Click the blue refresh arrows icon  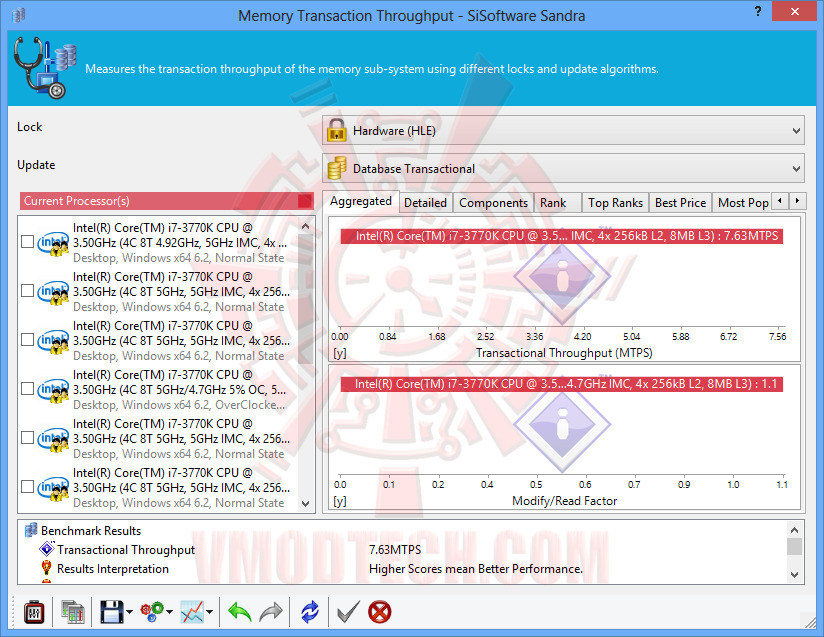pos(310,612)
